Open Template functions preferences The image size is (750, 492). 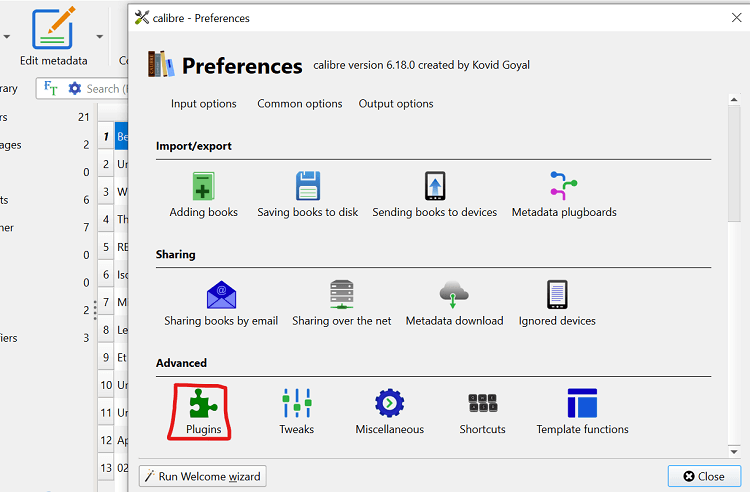pyautogui.click(x=582, y=412)
